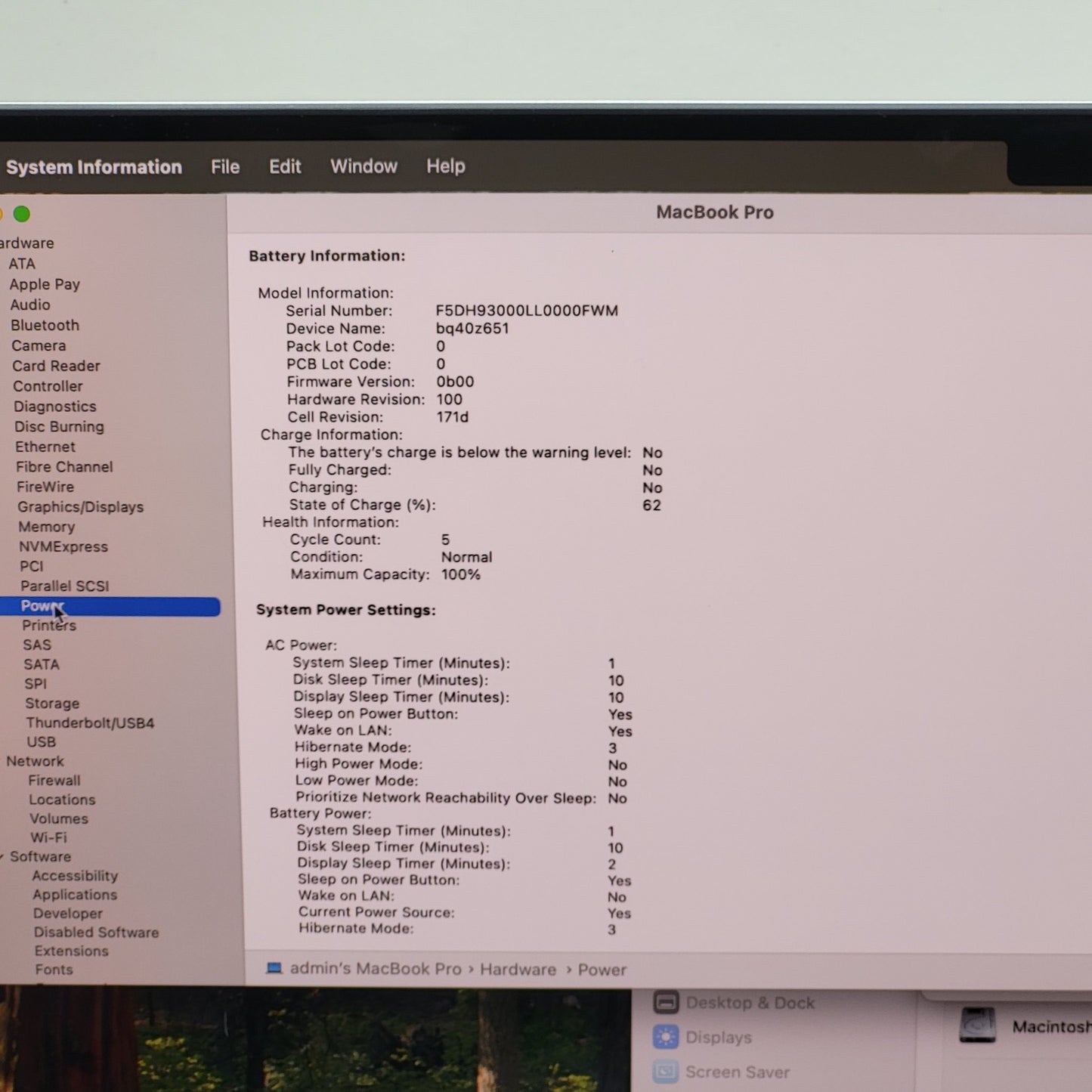The height and width of the screenshot is (1092, 1092).
Task: Click the green zoom window button
Action: coord(22,215)
